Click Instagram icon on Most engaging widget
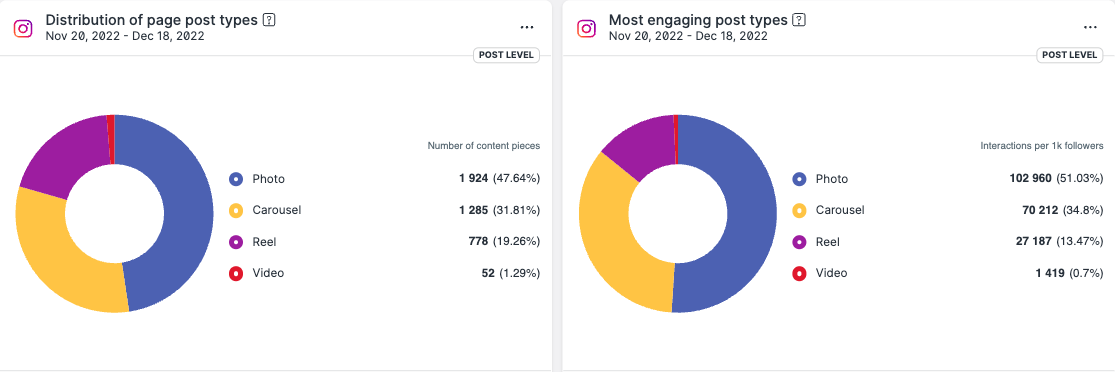Image resolution: width=1115 pixels, height=372 pixels. pos(586,28)
